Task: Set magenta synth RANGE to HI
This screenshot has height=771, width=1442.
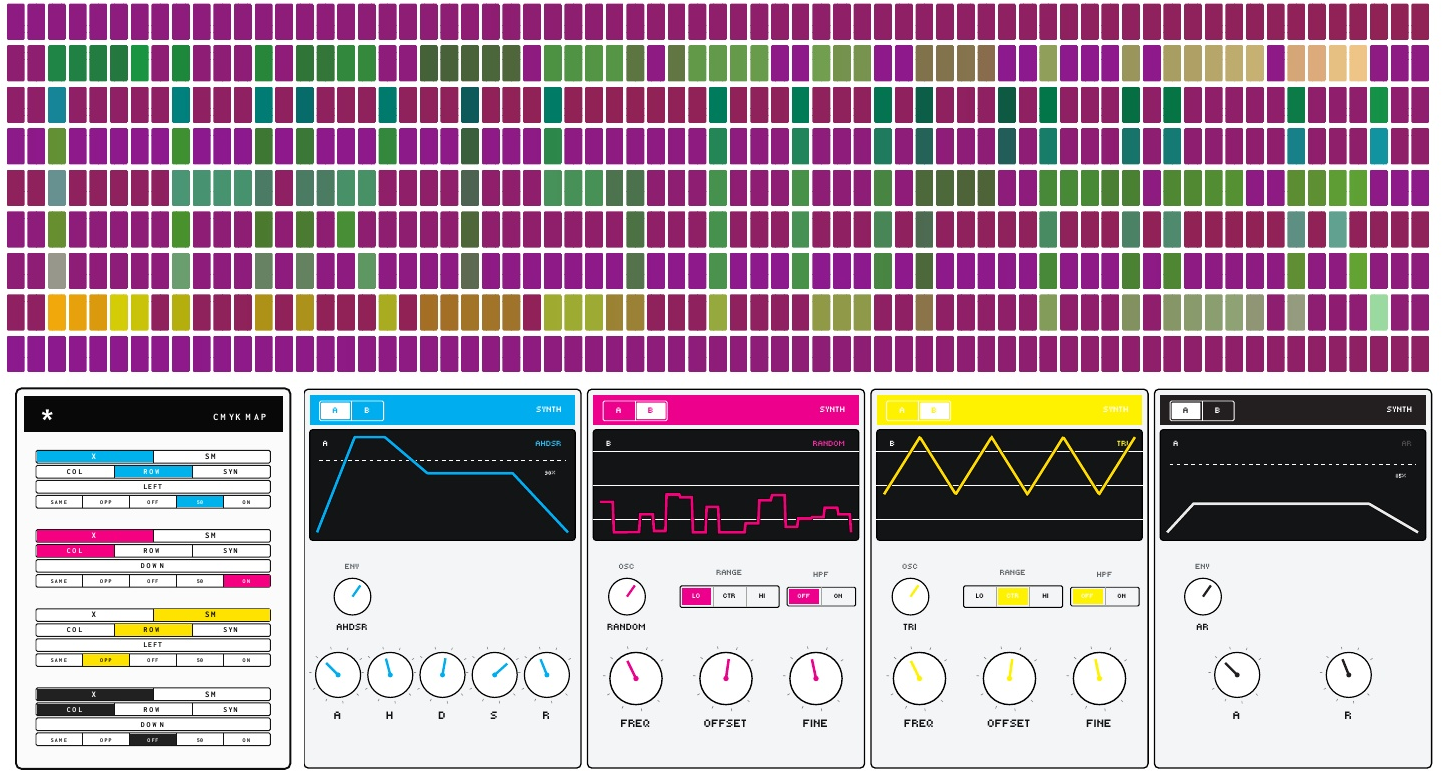Action: (x=762, y=596)
